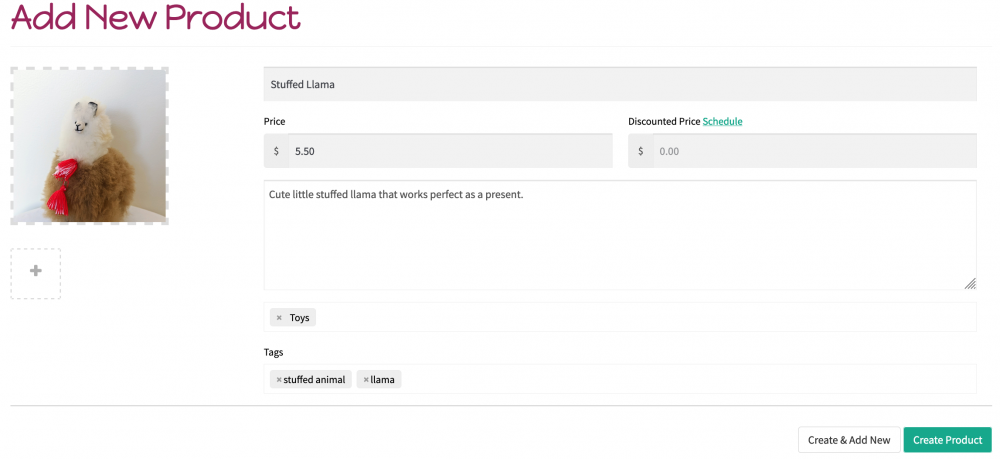1000x459 pixels.
Task: Click the Create Product button
Action: pyautogui.click(x=947, y=440)
